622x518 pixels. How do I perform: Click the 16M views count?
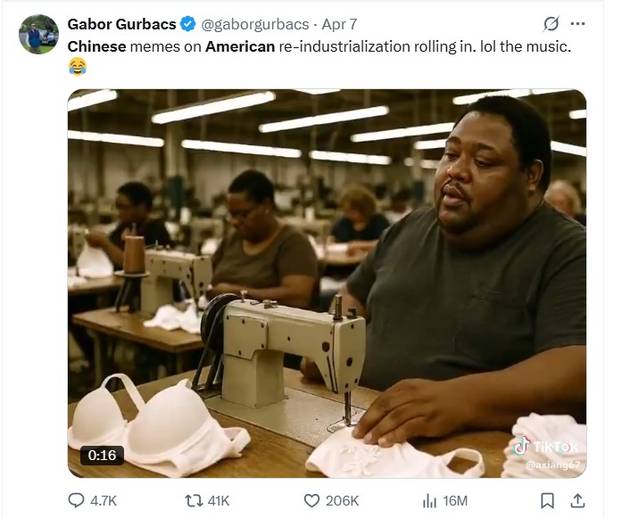[x=455, y=501]
